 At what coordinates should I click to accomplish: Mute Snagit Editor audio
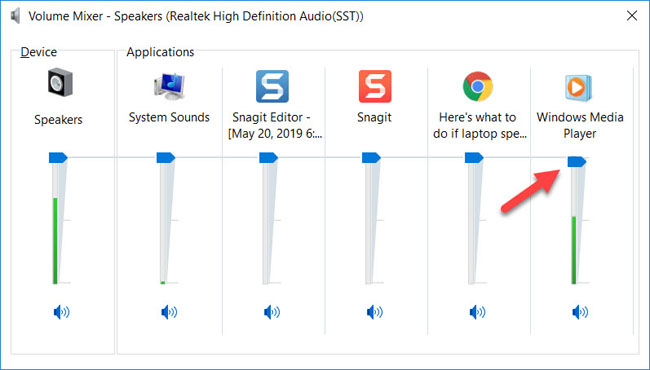tap(272, 312)
